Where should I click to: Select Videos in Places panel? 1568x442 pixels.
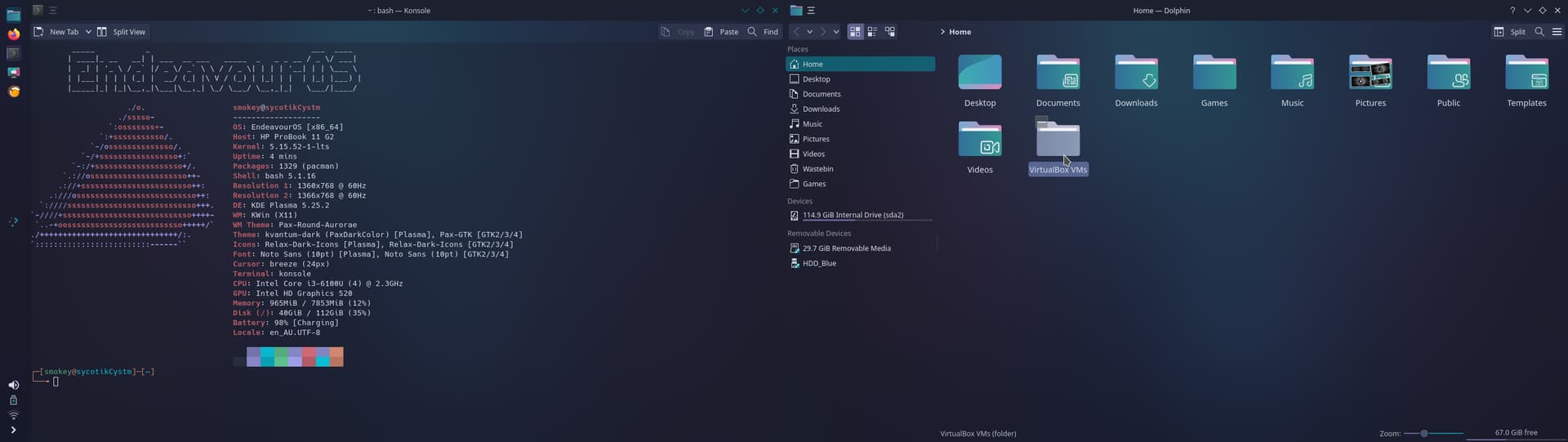point(860,154)
